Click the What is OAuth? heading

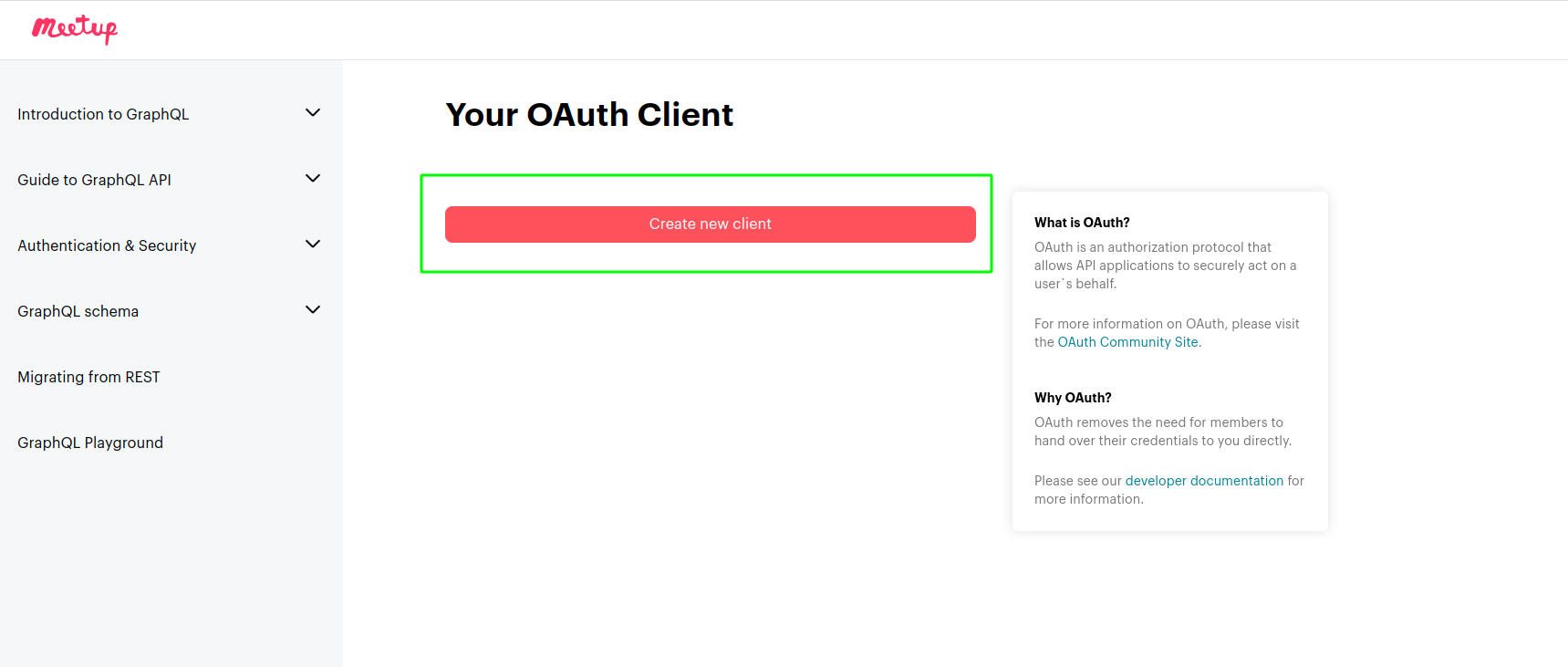coord(1082,223)
